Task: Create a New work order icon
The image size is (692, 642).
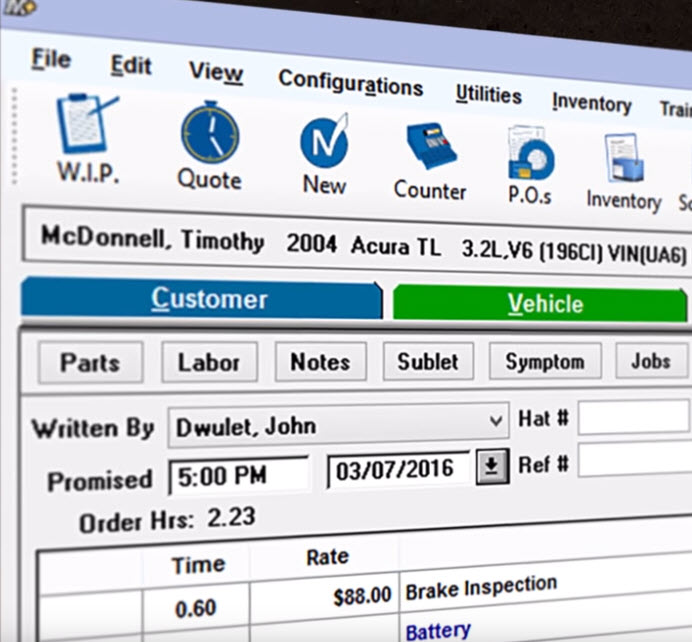Action: (324, 142)
